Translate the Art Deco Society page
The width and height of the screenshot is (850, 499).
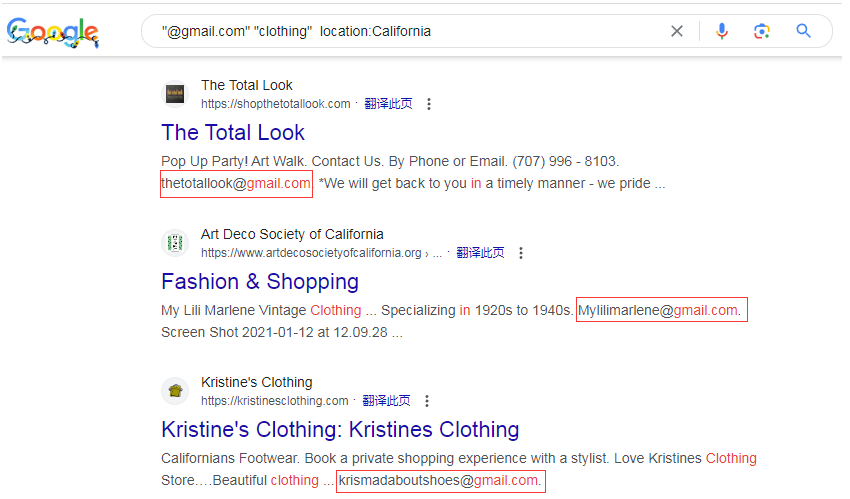click(480, 253)
